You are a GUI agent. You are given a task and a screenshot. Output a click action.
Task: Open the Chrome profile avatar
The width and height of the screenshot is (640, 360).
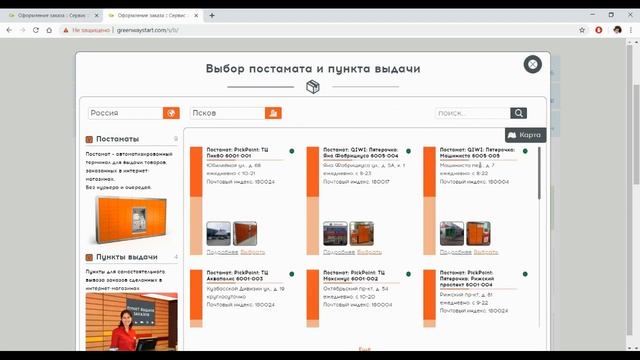(617, 30)
